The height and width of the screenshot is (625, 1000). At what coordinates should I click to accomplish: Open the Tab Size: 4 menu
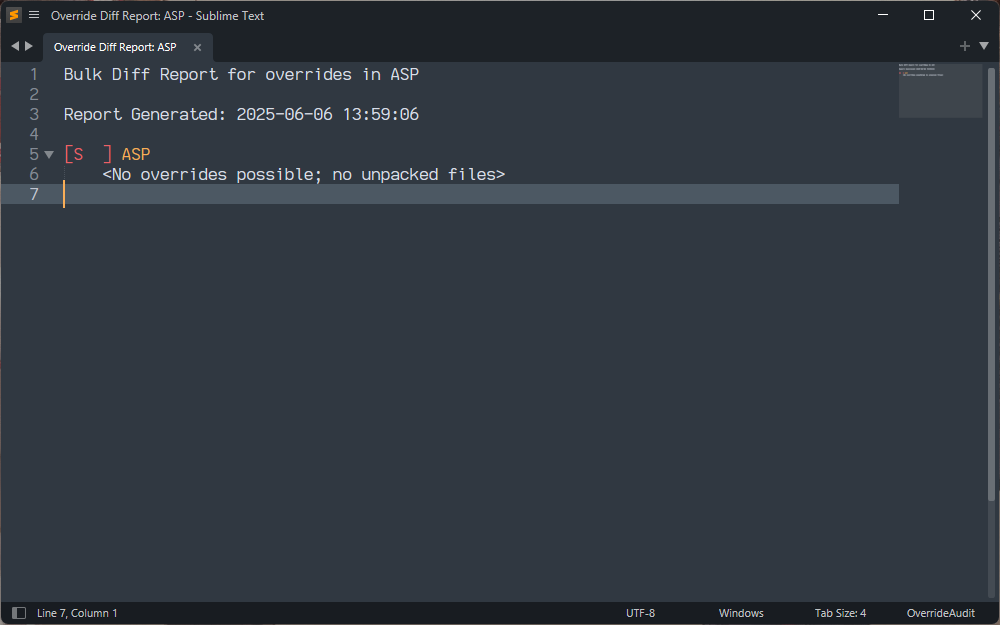pos(840,613)
